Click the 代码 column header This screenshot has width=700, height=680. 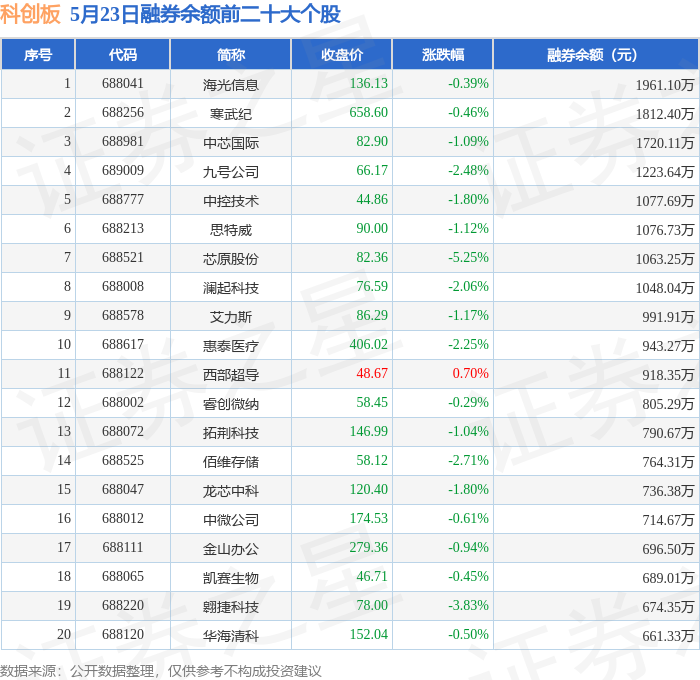(123, 54)
